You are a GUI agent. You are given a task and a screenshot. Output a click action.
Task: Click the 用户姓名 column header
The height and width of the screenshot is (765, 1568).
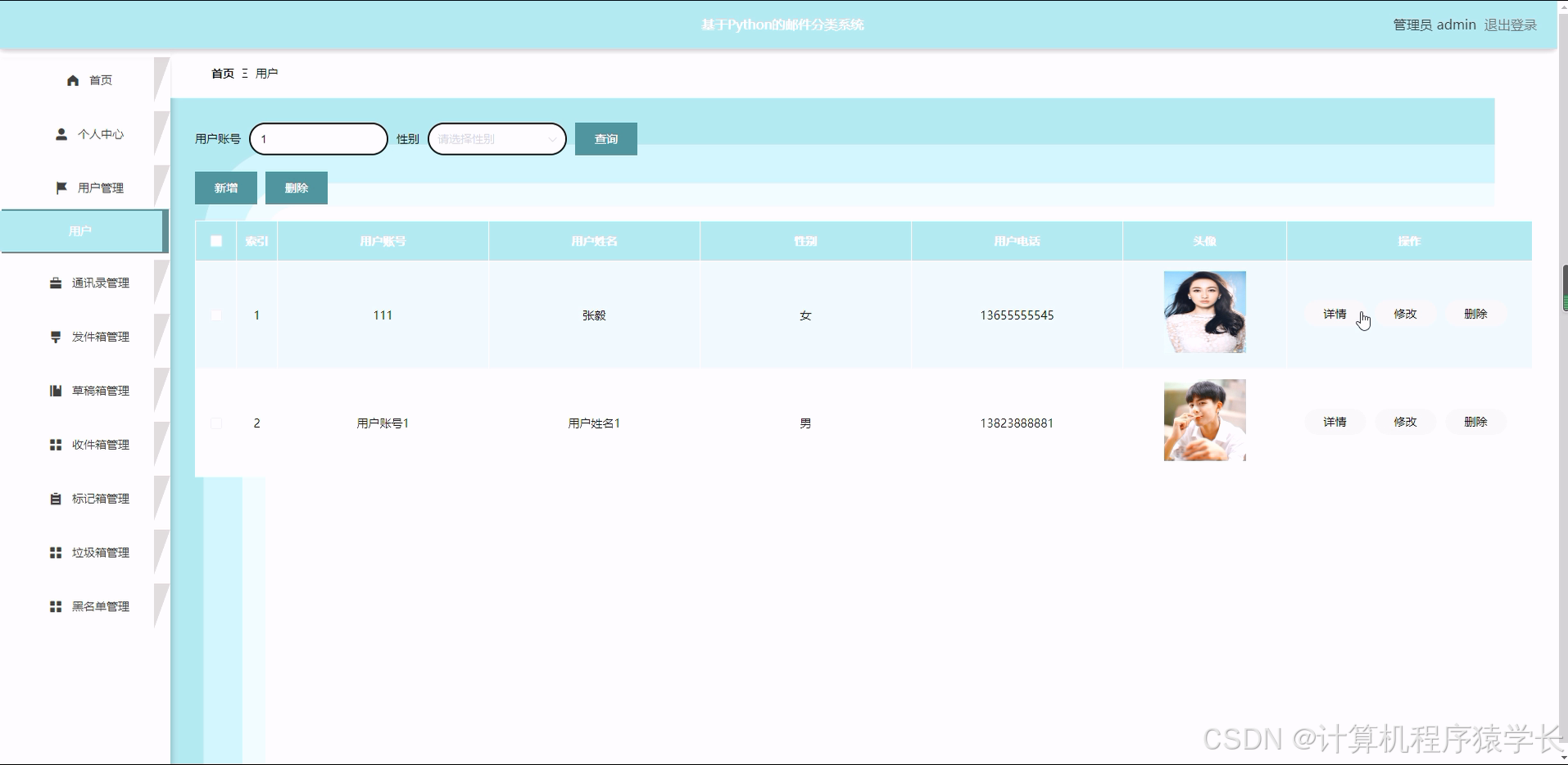point(594,241)
